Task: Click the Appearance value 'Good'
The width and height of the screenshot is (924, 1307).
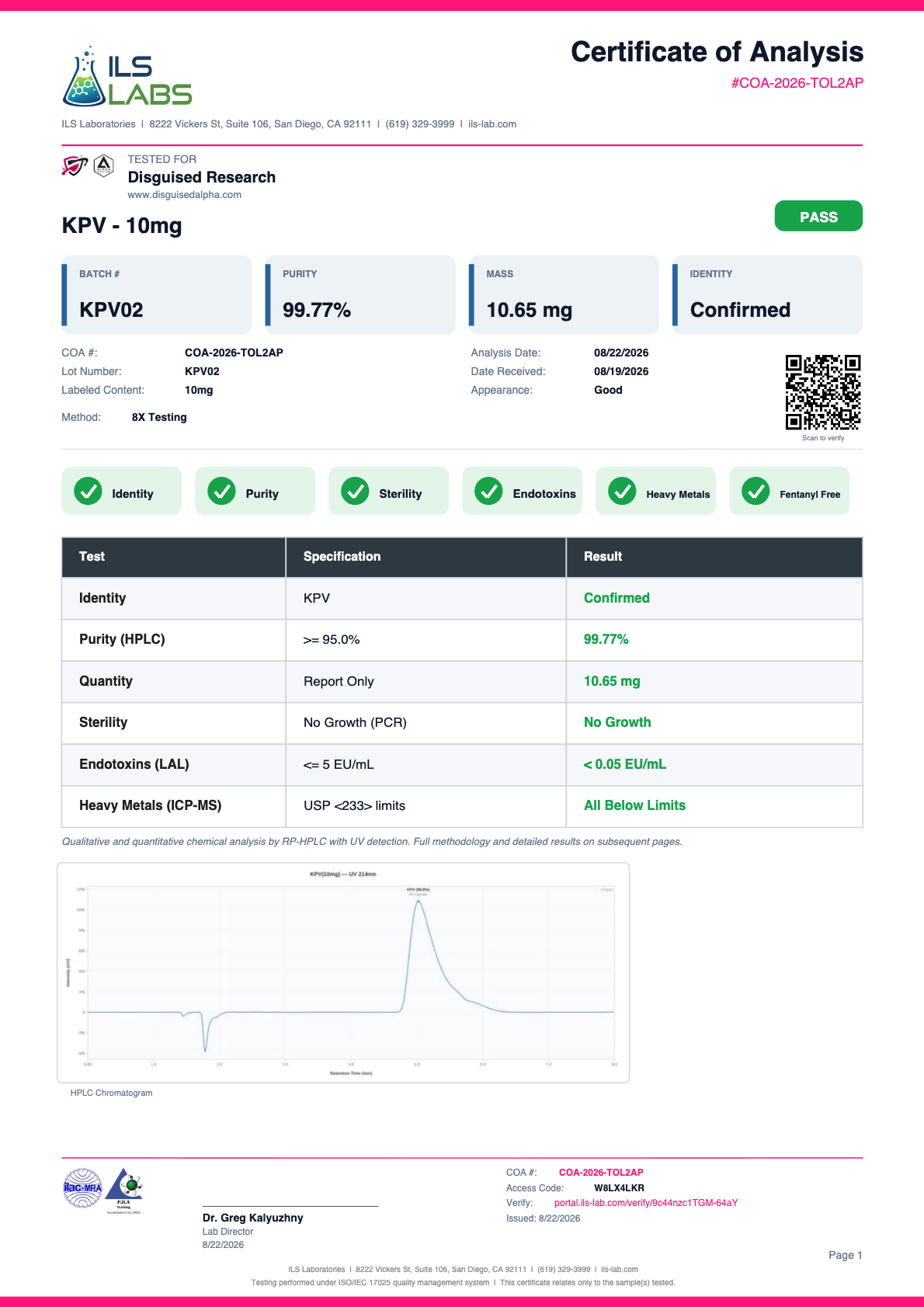Action: point(608,390)
